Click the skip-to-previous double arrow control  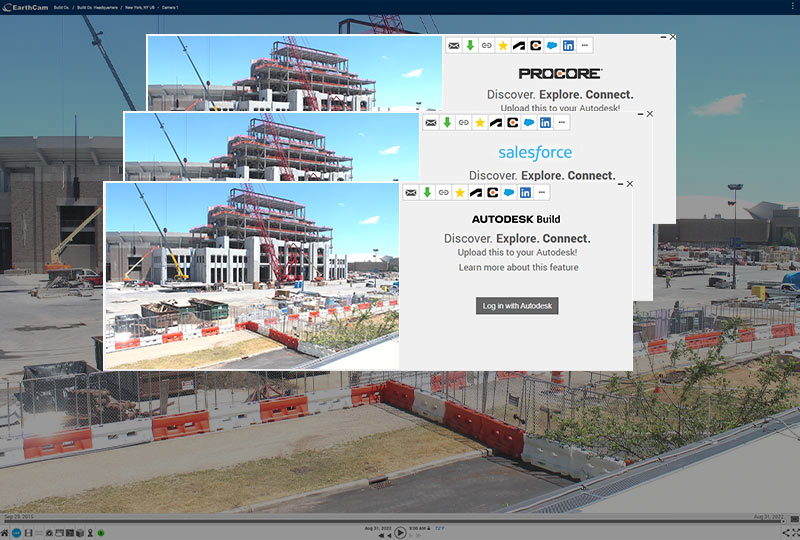click(382, 535)
